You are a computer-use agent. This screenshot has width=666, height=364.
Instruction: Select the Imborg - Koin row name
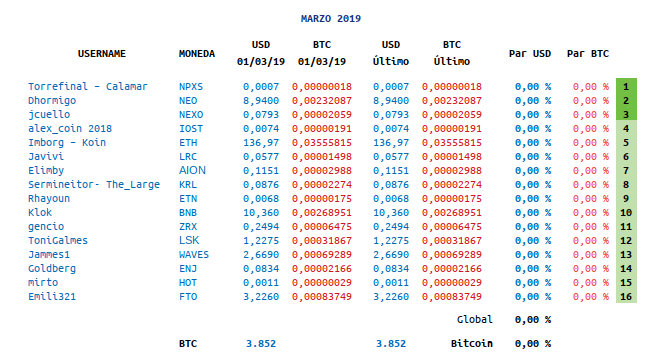click(x=67, y=143)
